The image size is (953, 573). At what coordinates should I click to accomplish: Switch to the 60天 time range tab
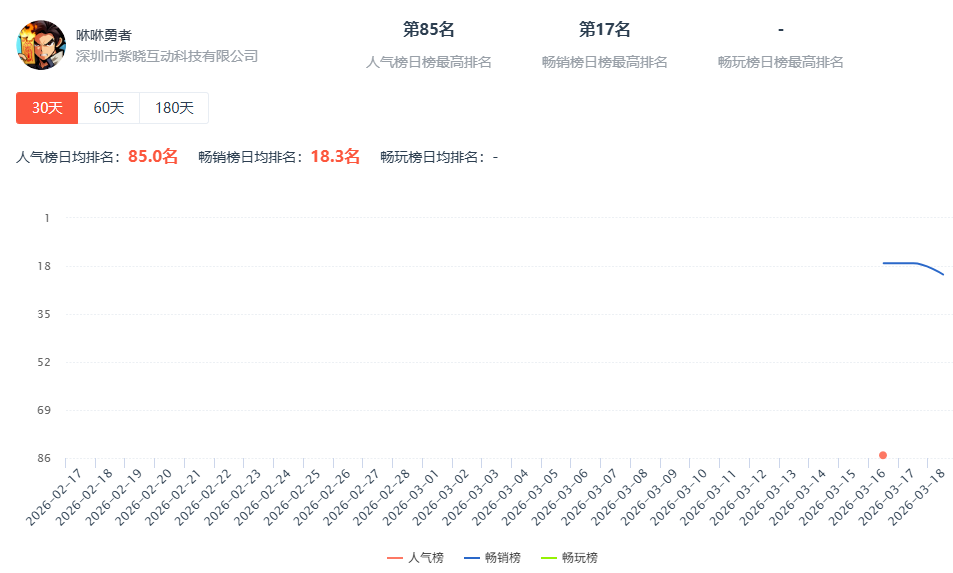pos(109,108)
